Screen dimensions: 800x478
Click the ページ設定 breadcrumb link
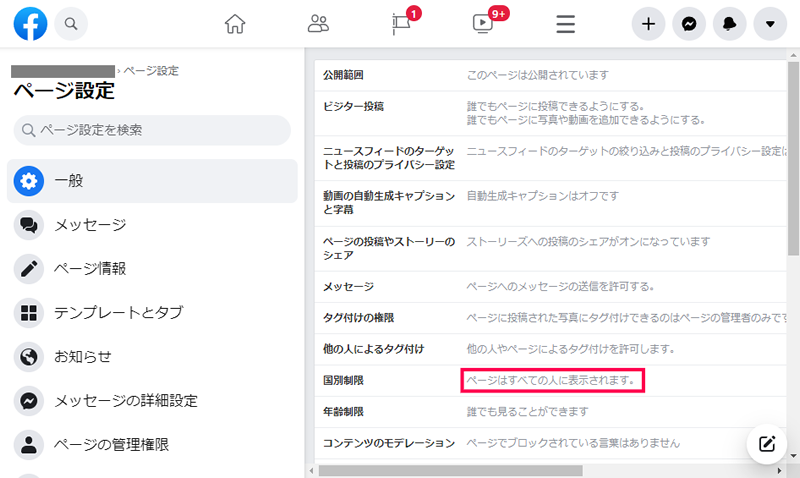coord(151,71)
